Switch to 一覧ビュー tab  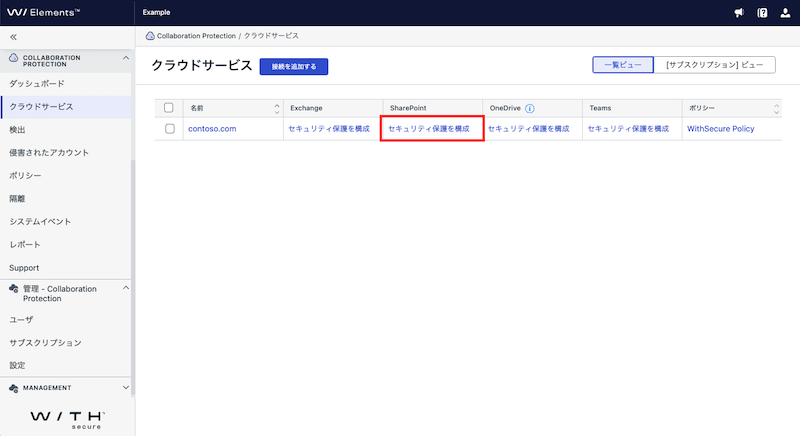pos(623,65)
